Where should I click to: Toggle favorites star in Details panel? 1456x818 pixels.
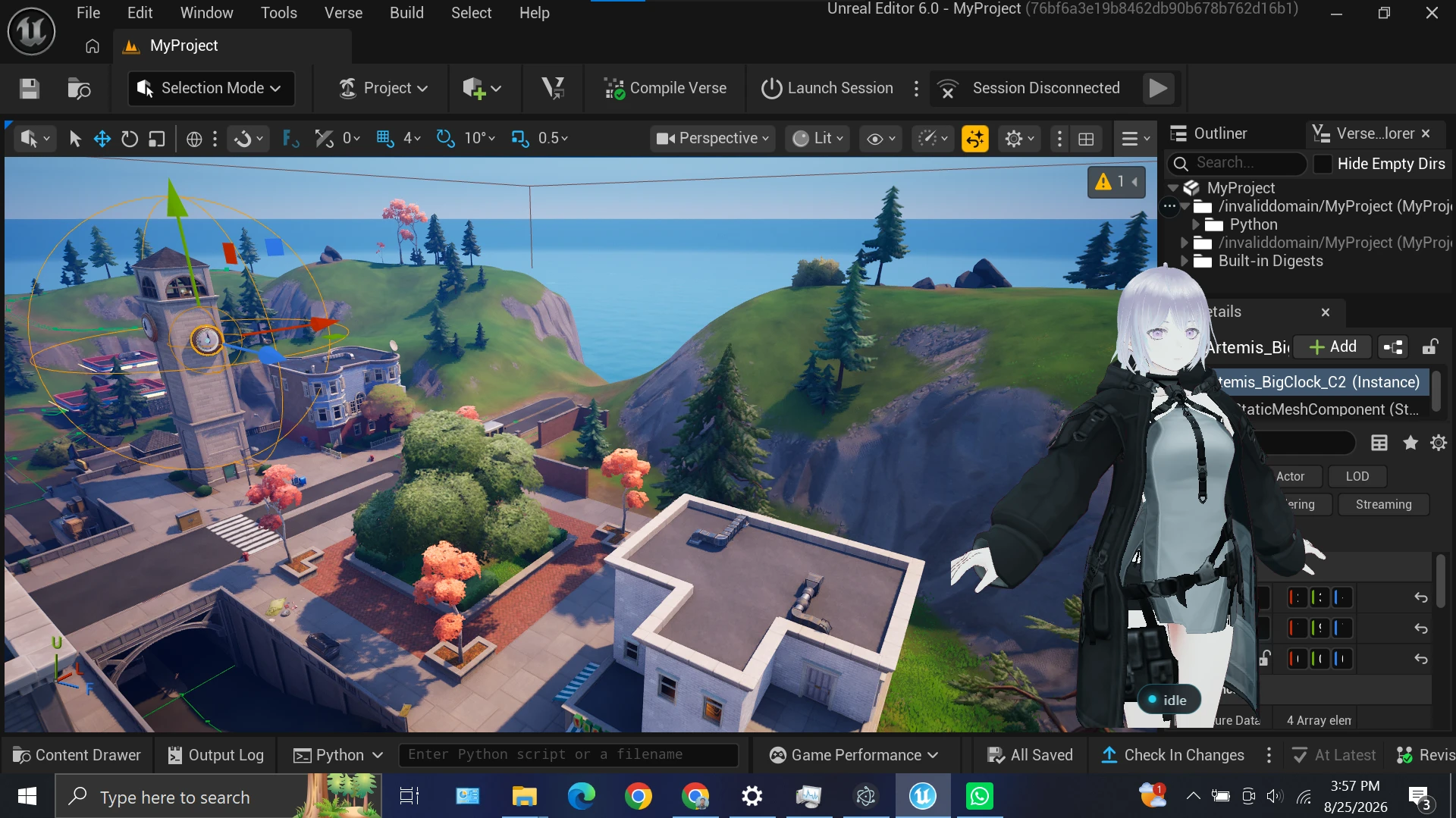[x=1410, y=443]
